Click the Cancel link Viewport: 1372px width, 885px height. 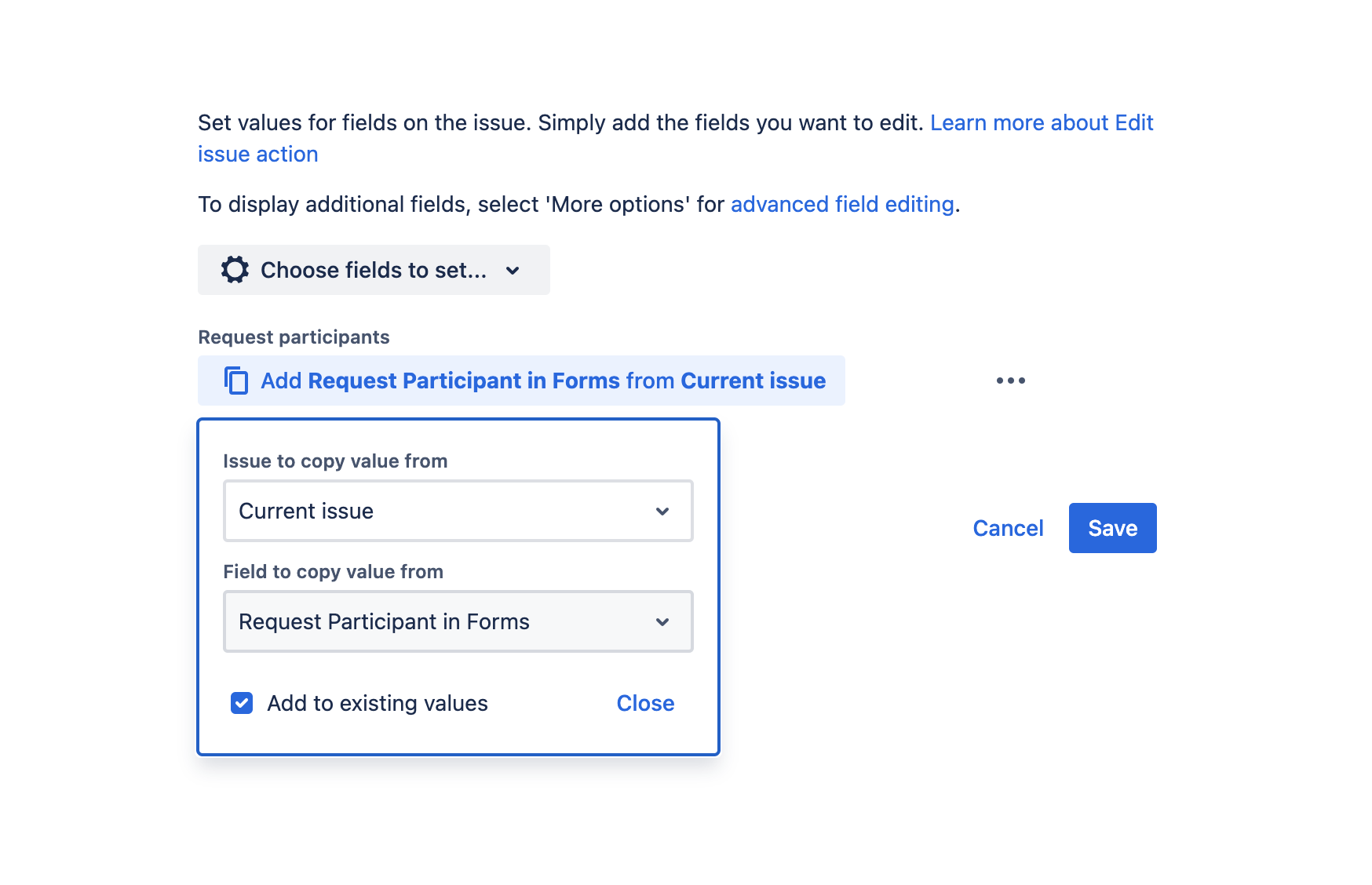(1008, 528)
